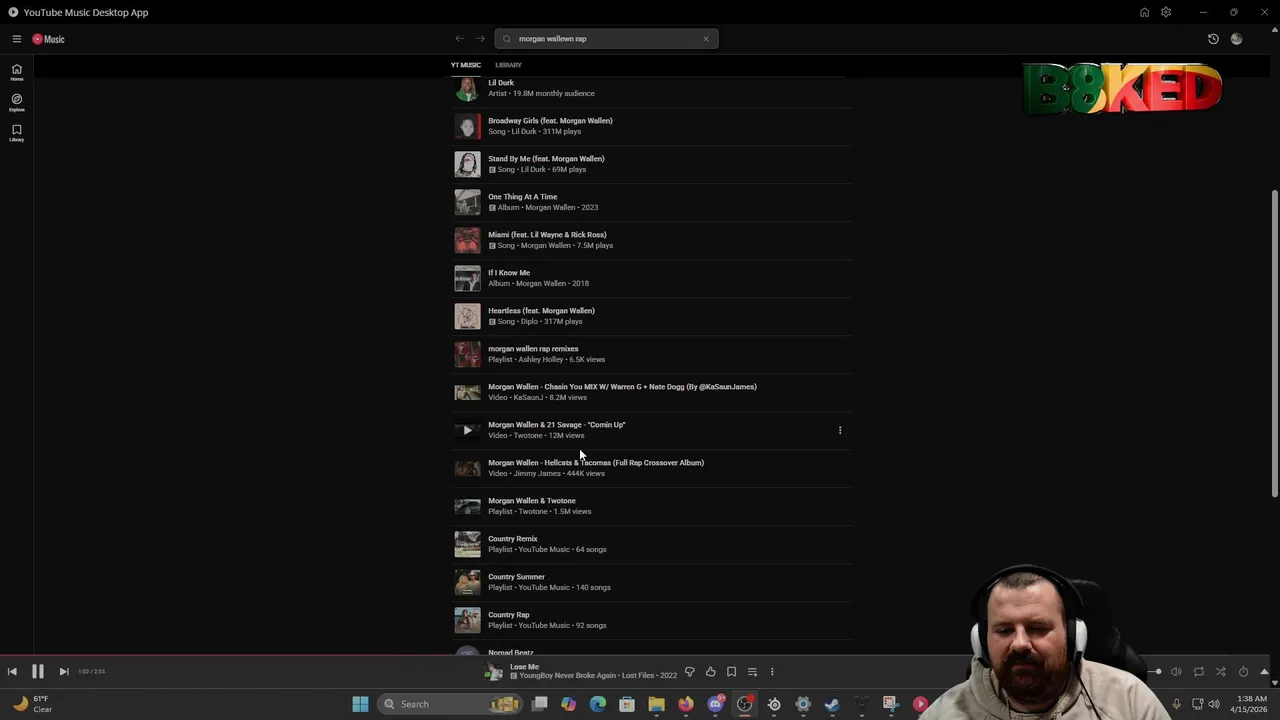Open Library in the sidebar
1280x720 pixels.
[x=16, y=132]
